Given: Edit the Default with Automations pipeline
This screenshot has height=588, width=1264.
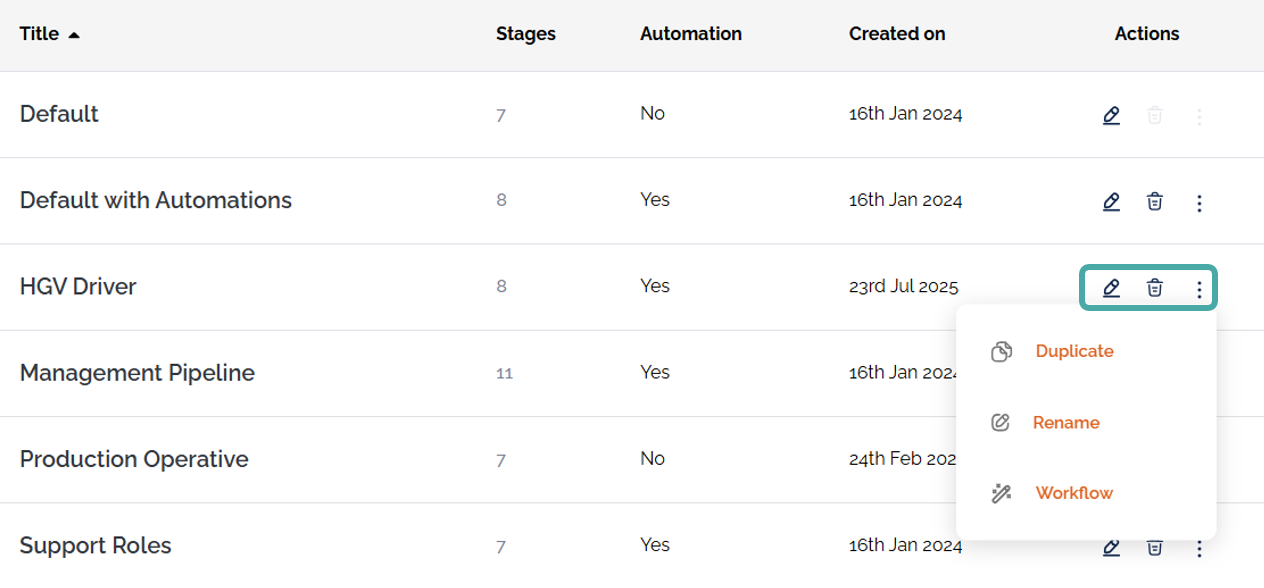Looking at the screenshot, I should (x=1111, y=202).
